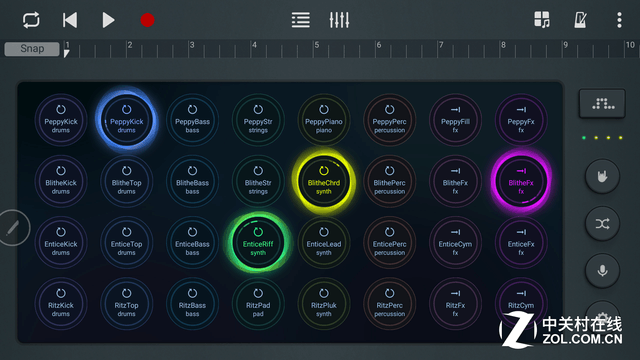Click the shuffle randomize button
Viewport: 640px width, 360px height.
602,224
